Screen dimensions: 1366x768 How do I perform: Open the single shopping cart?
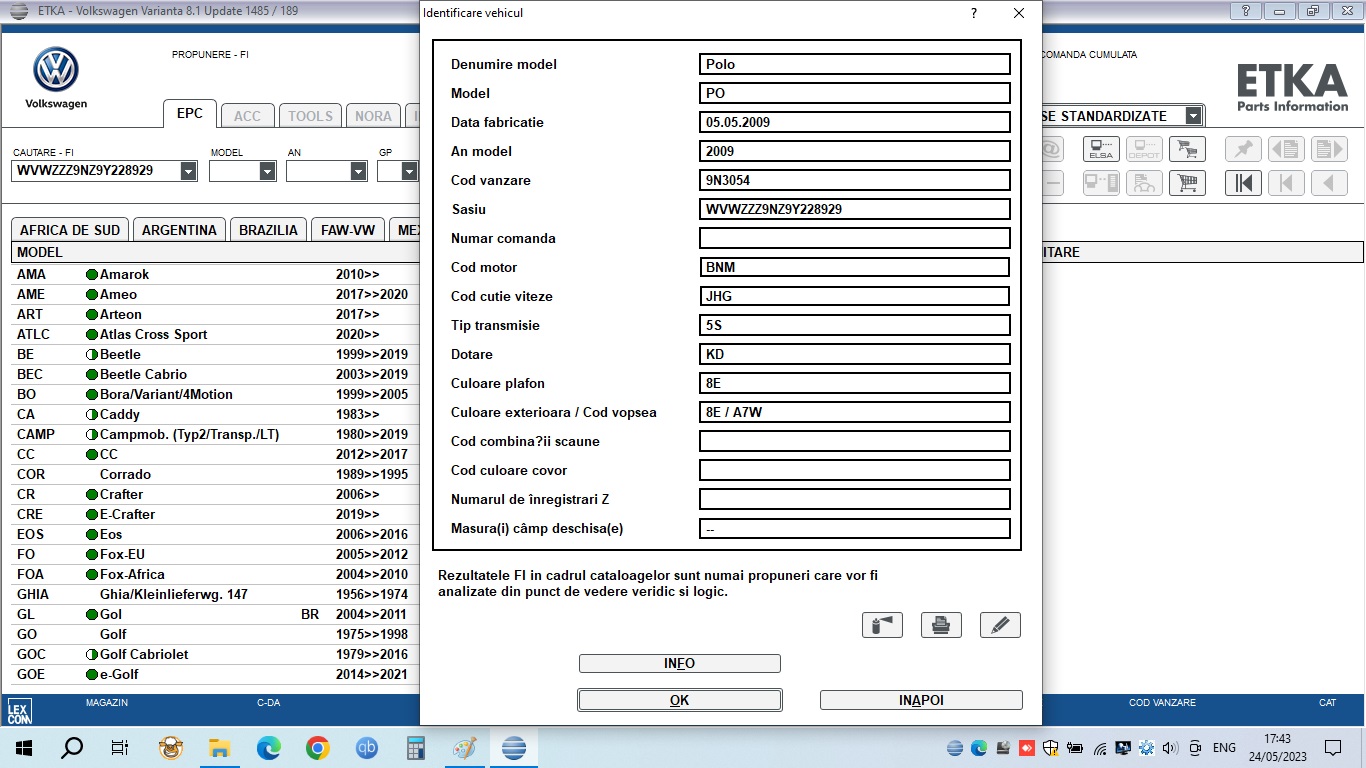pos(1187,150)
